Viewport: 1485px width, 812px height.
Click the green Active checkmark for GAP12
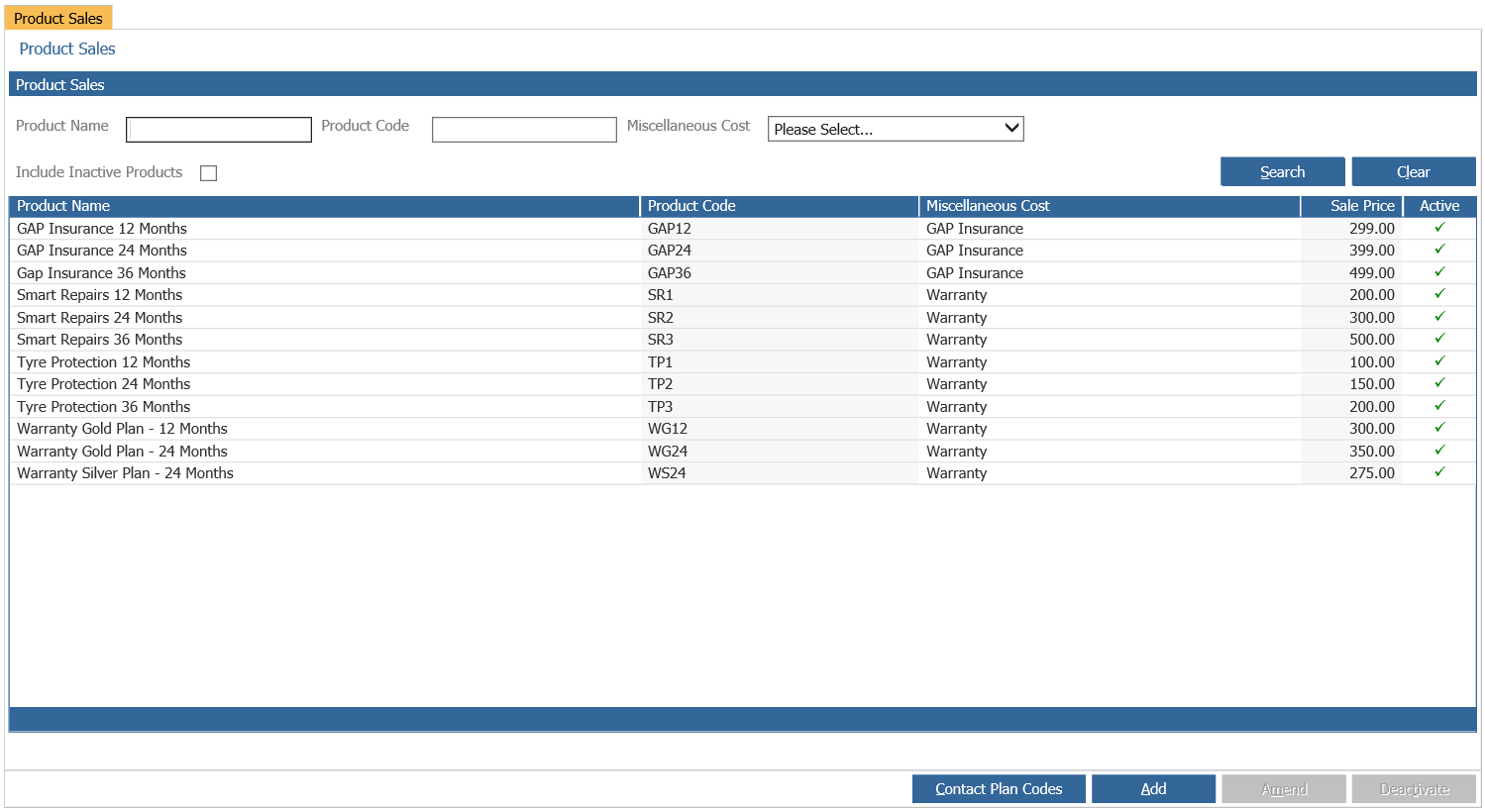coord(1439,227)
